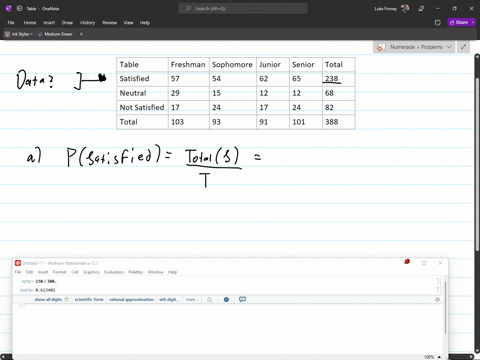
Task: Click the notebook icon beside Numerade
Action: [x=381, y=47]
